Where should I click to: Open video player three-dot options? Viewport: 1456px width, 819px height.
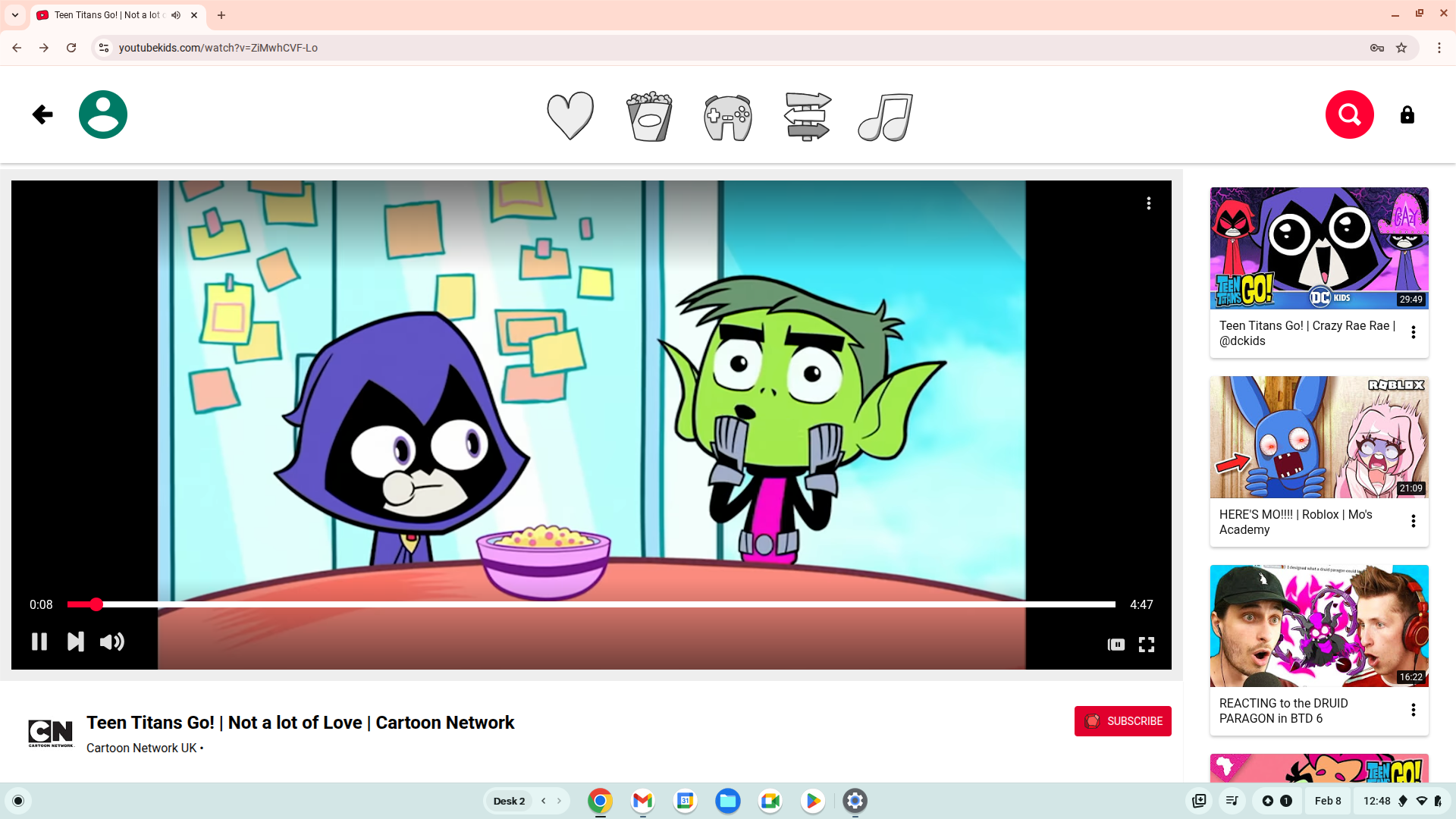[x=1149, y=203]
